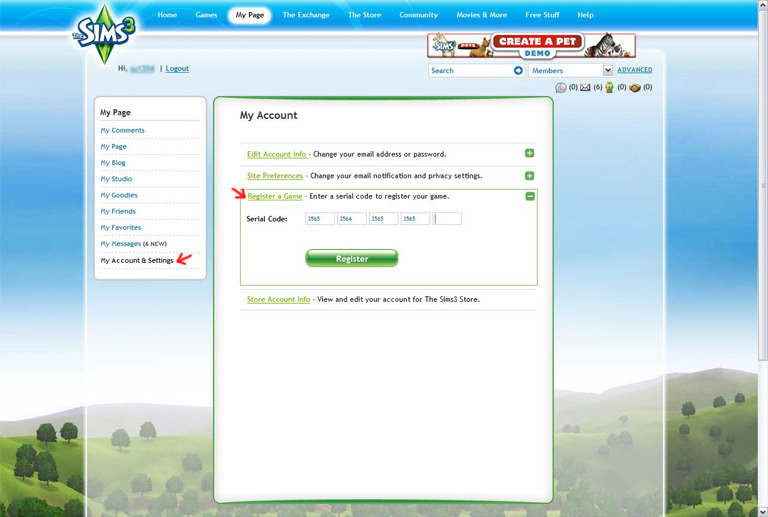This screenshot has width=768, height=517.
Task: Open The Exchange in navigation
Action: click(306, 15)
